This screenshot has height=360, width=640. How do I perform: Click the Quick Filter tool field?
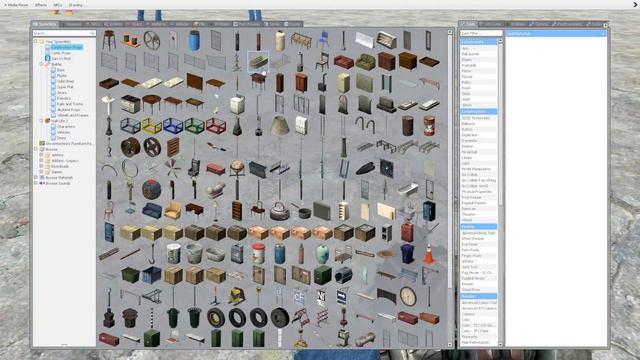481,33
